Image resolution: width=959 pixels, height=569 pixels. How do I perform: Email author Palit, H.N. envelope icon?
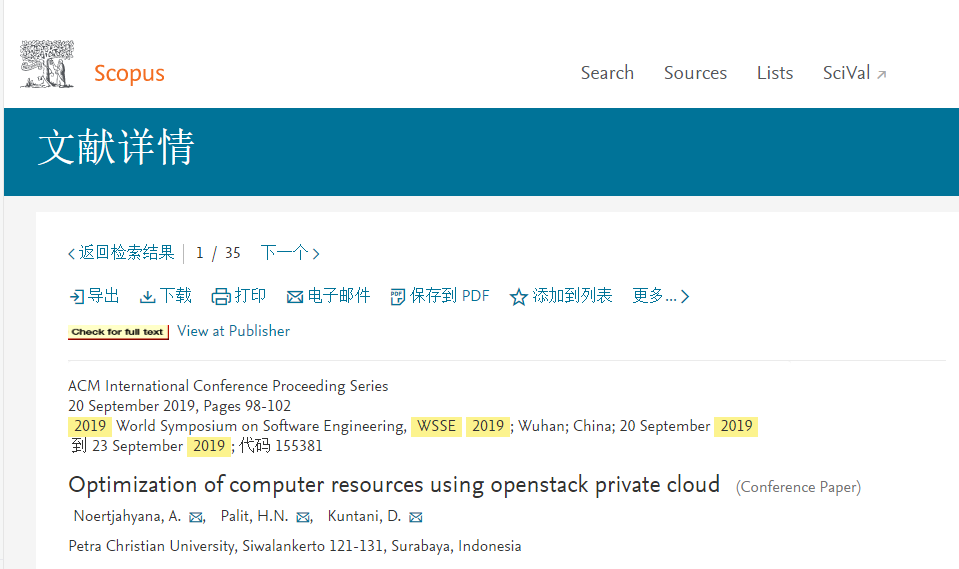coord(303,518)
